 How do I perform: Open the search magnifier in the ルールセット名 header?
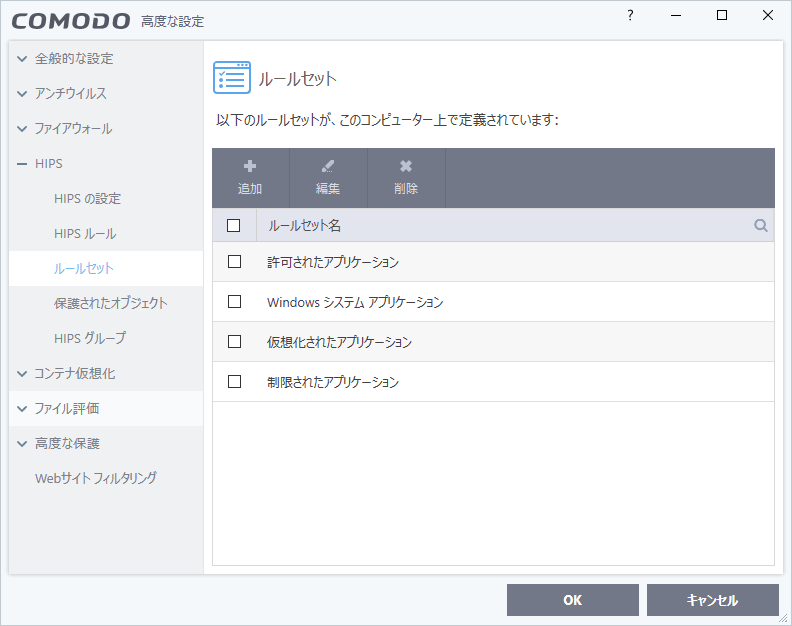761,226
